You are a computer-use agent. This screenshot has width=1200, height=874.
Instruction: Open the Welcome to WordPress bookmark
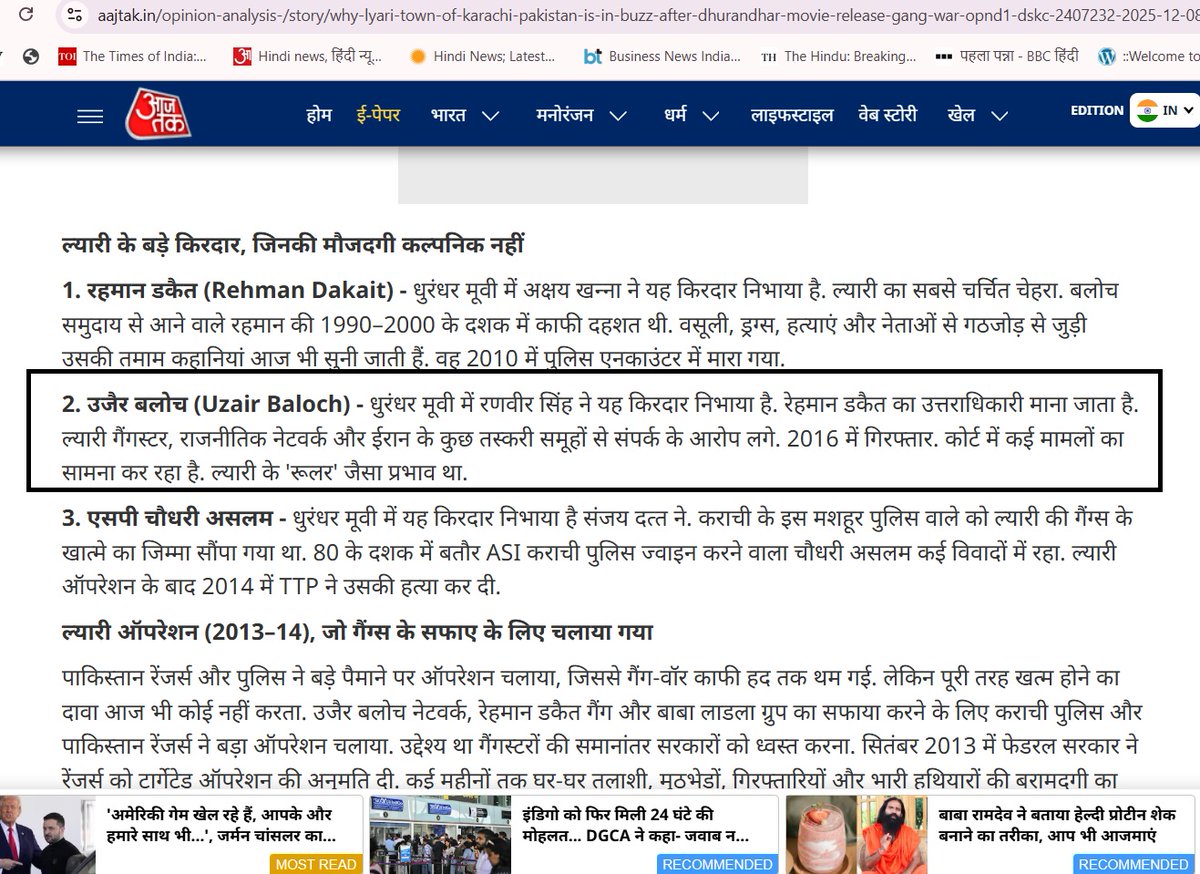1148,57
